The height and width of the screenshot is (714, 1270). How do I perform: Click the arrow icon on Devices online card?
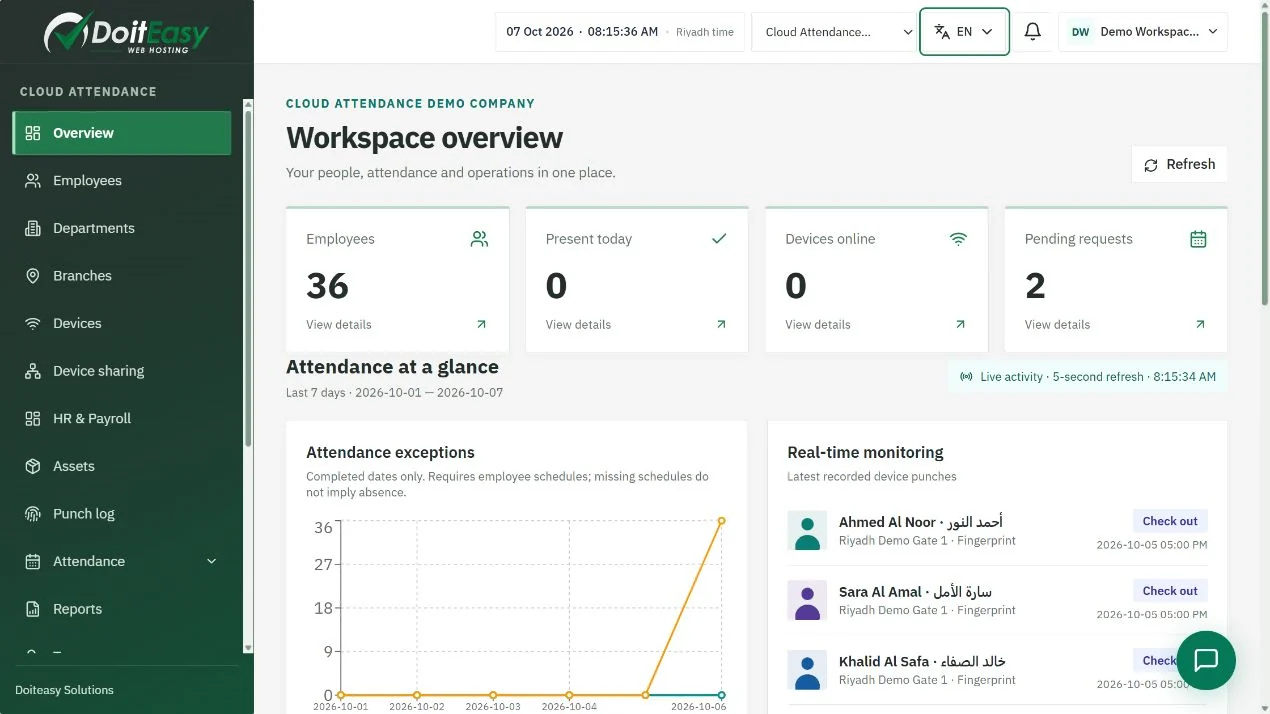(960, 324)
